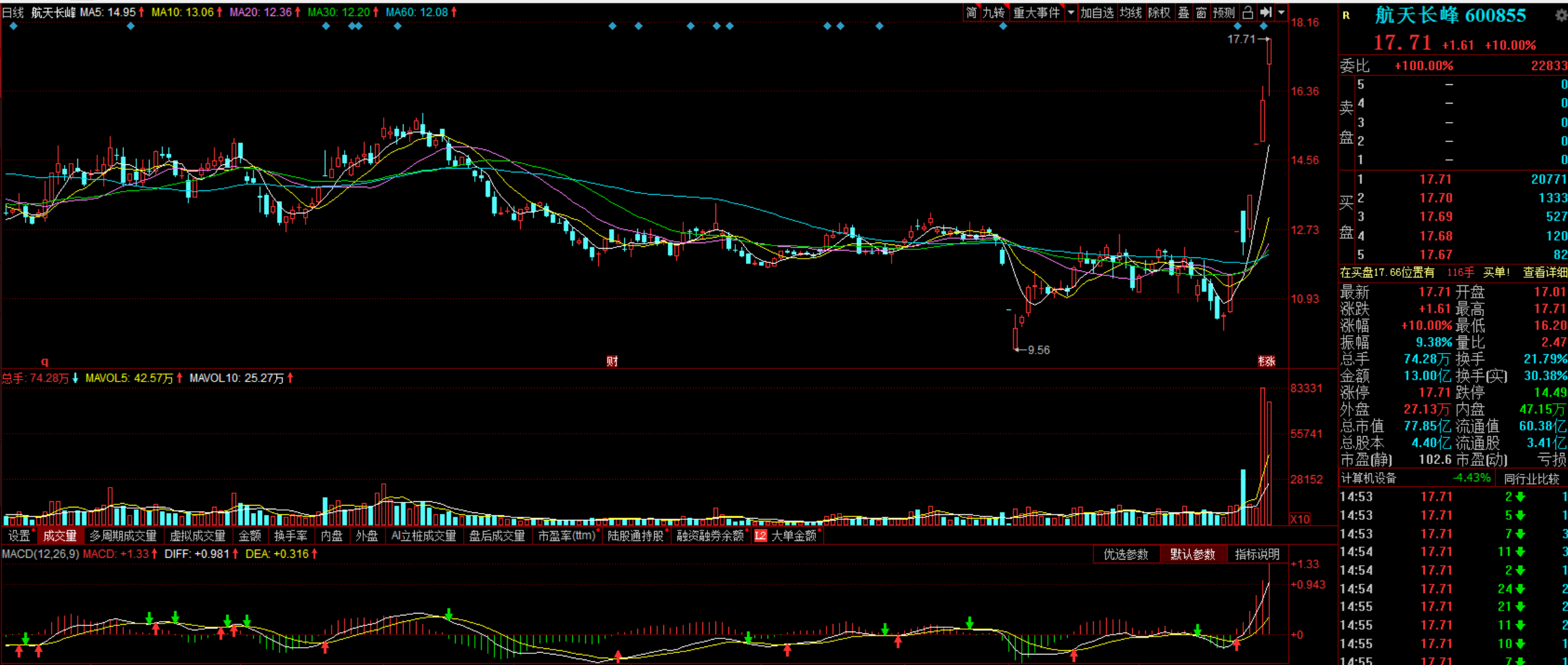
Task: Click the jump-to-end arrow icon
Action: 1265,12
